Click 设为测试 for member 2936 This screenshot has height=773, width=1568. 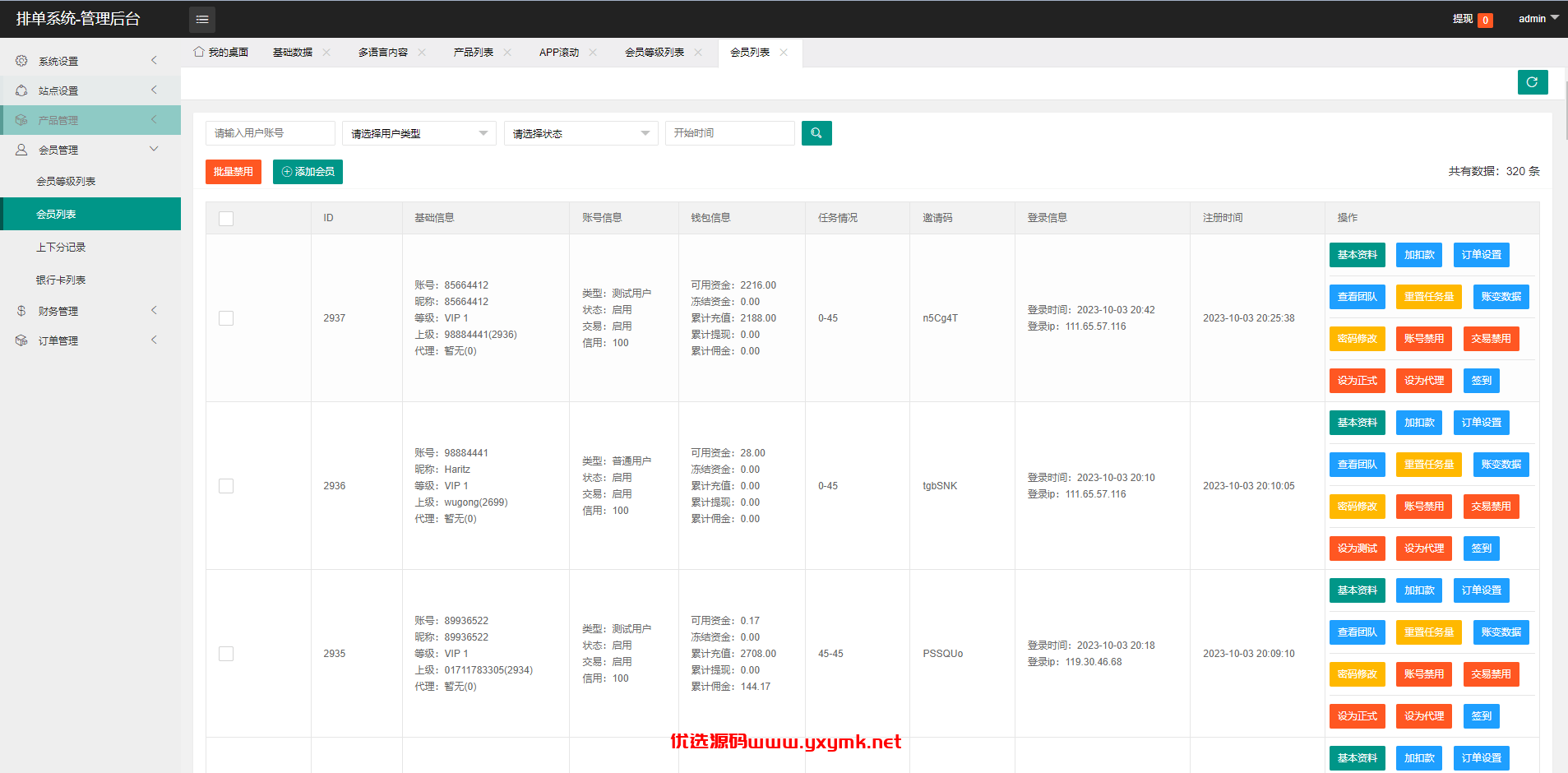point(1358,549)
